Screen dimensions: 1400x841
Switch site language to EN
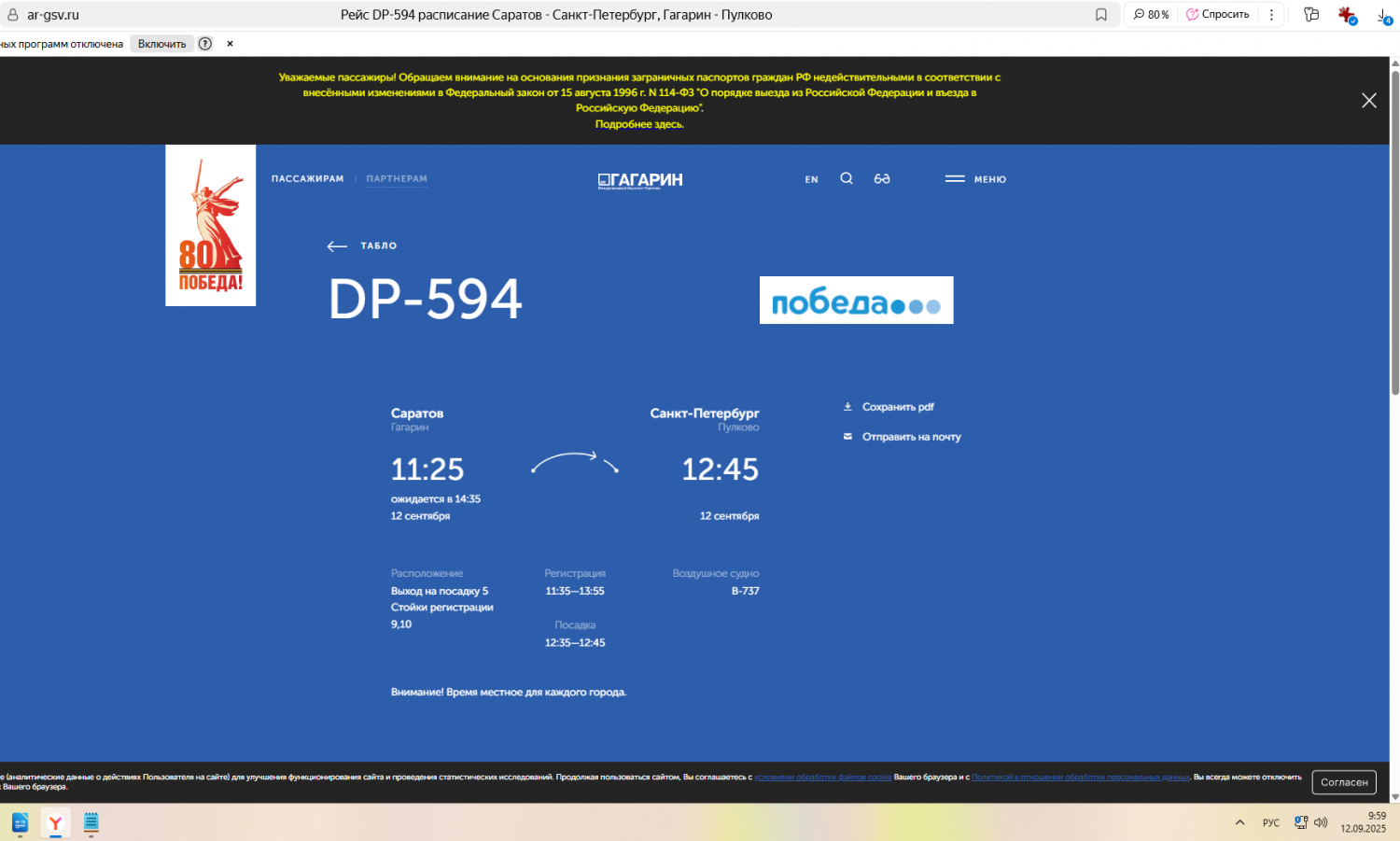point(812,179)
